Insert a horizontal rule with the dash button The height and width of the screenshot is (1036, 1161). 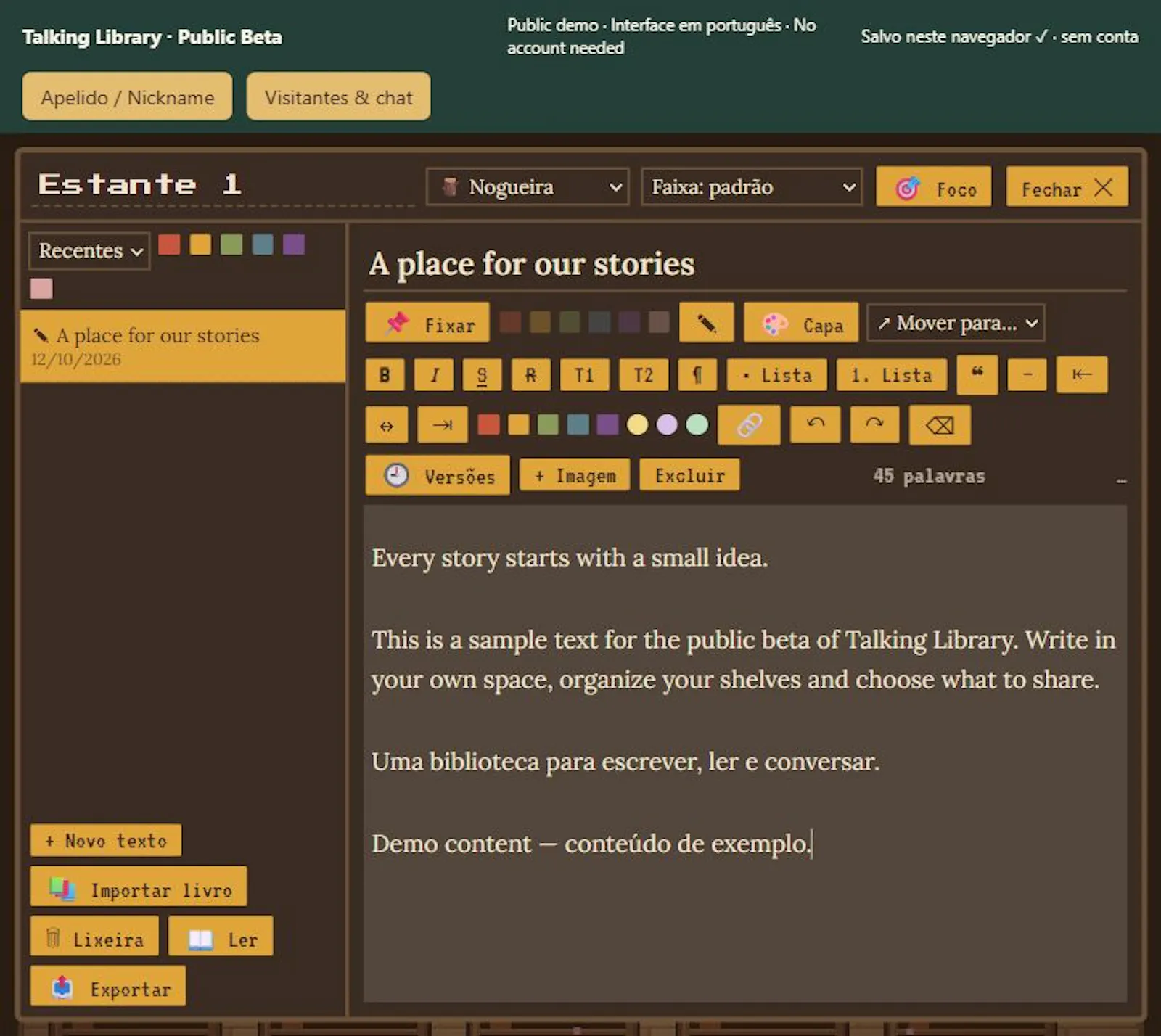(x=1027, y=374)
